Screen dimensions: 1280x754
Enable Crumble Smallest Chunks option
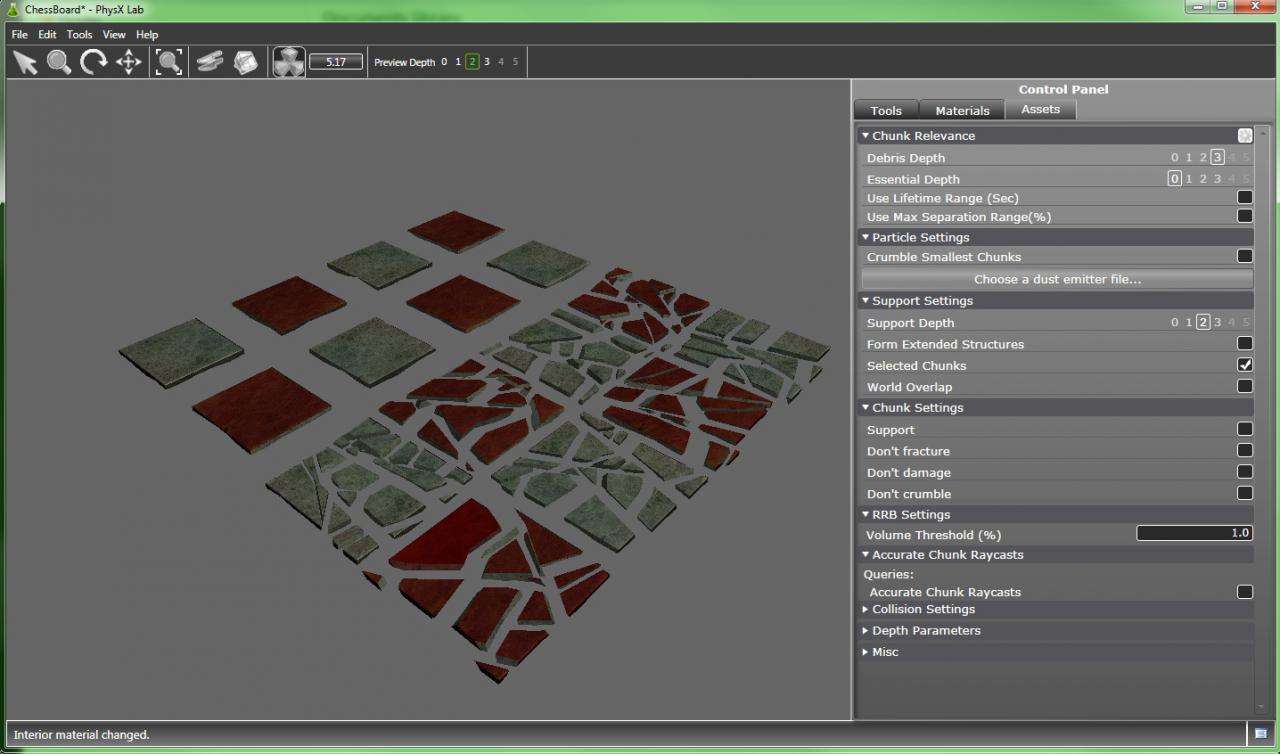pos(1245,256)
